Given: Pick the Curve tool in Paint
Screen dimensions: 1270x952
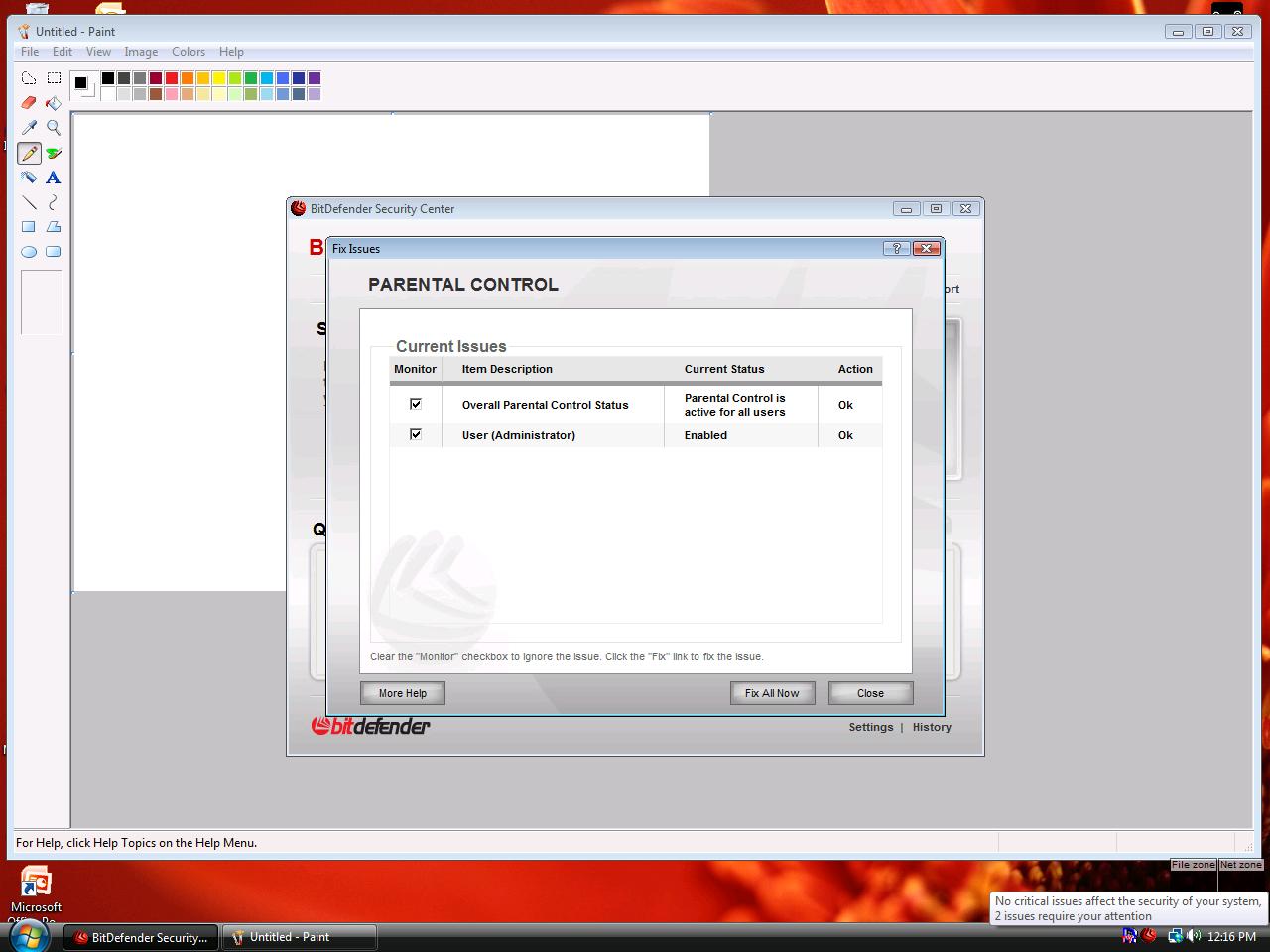Looking at the screenshot, I should click(x=54, y=202).
